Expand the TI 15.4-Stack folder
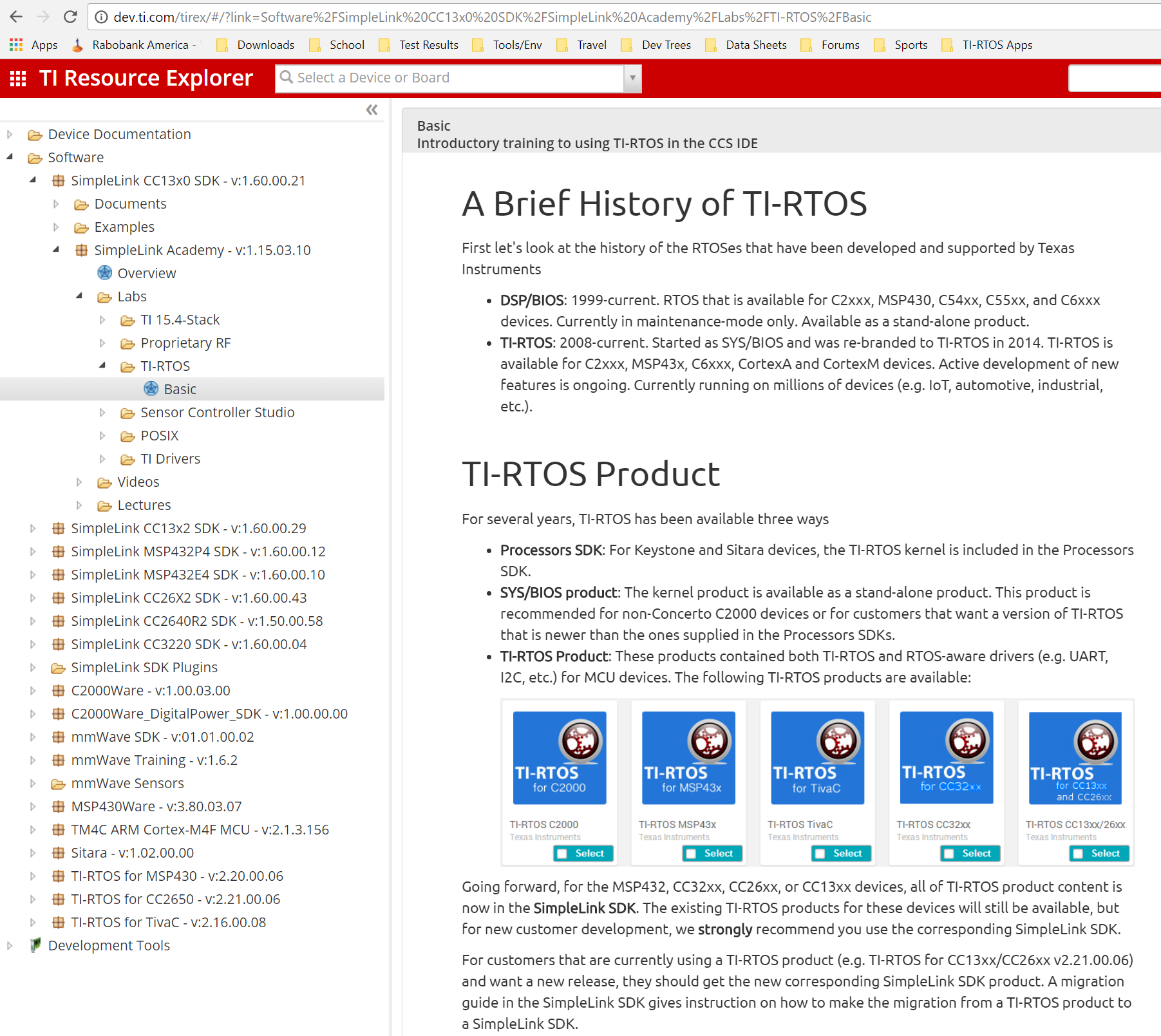 (102, 320)
